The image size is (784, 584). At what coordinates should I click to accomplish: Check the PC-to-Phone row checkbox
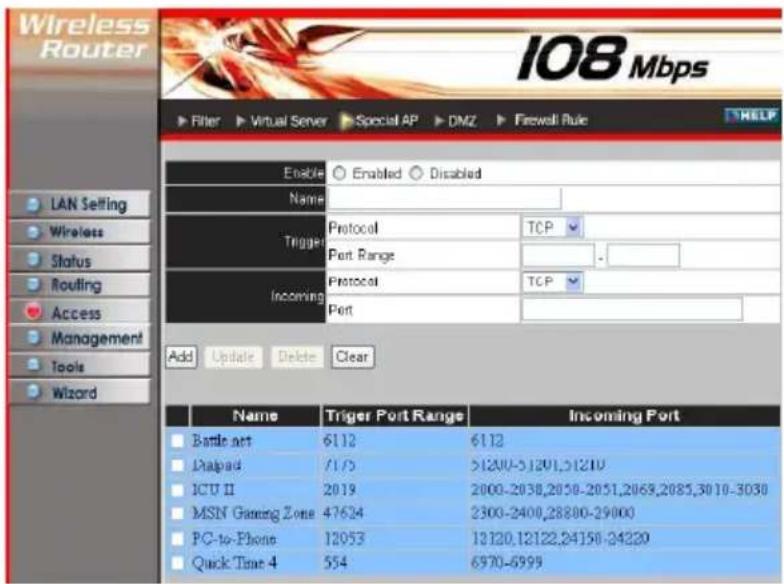[x=178, y=538]
